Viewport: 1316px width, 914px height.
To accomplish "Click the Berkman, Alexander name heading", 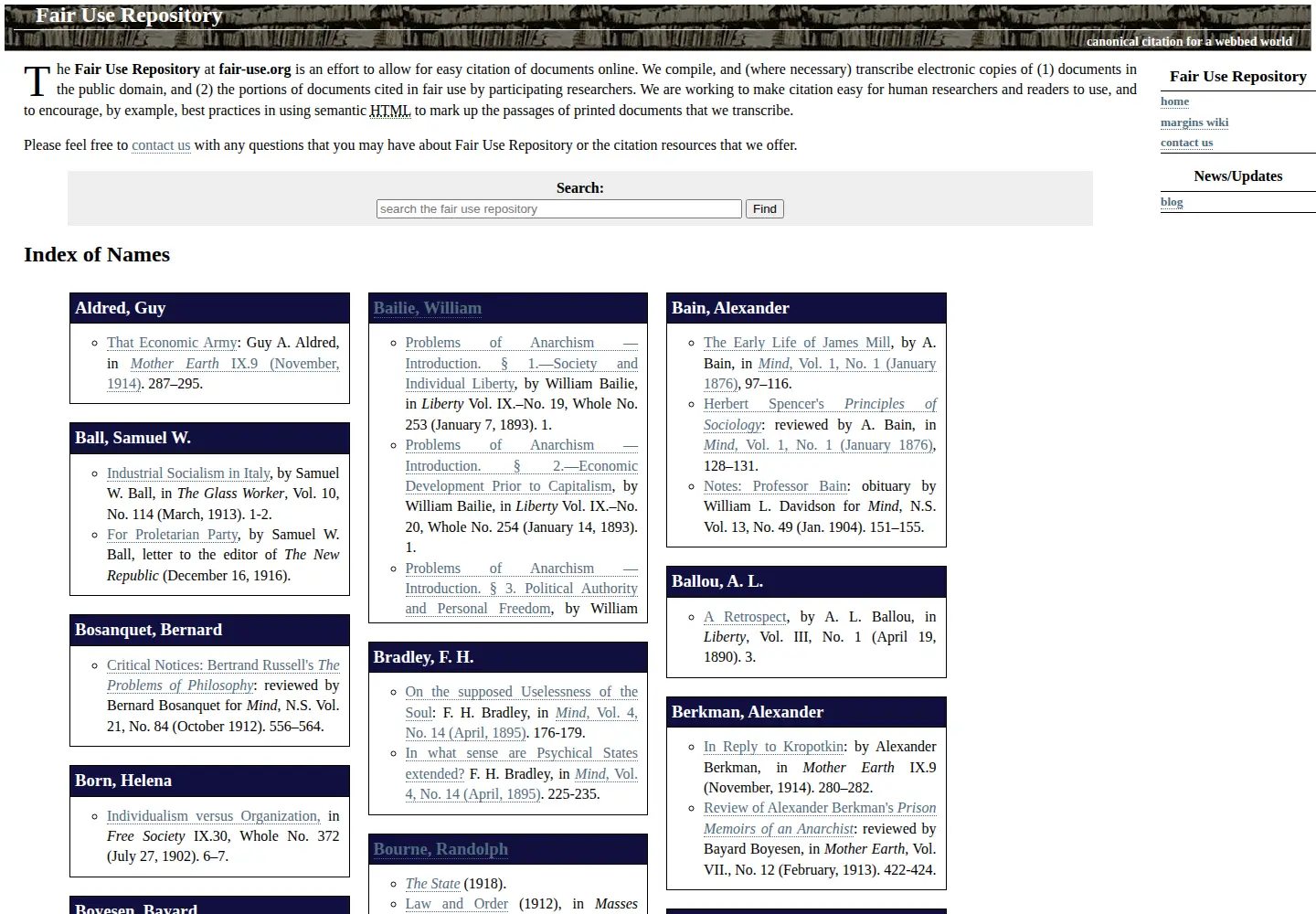I will [x=748, y=712].
